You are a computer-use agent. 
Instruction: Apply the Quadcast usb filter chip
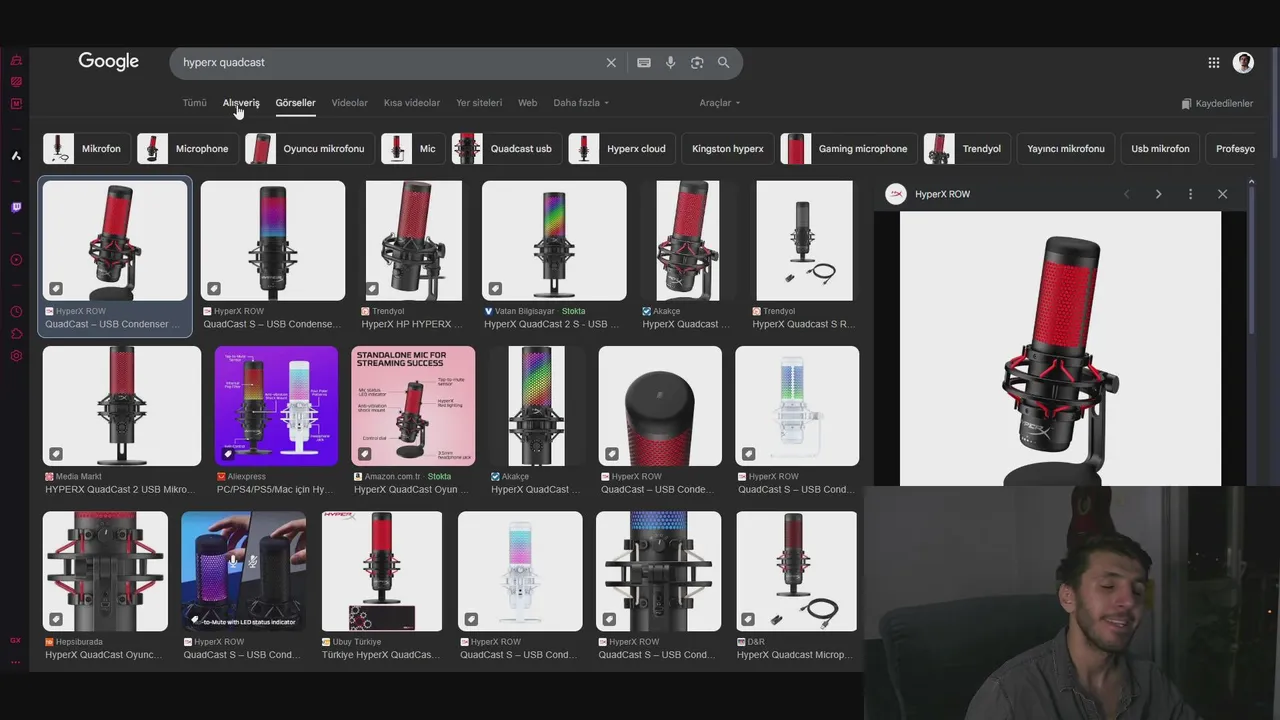coord(506,149)
